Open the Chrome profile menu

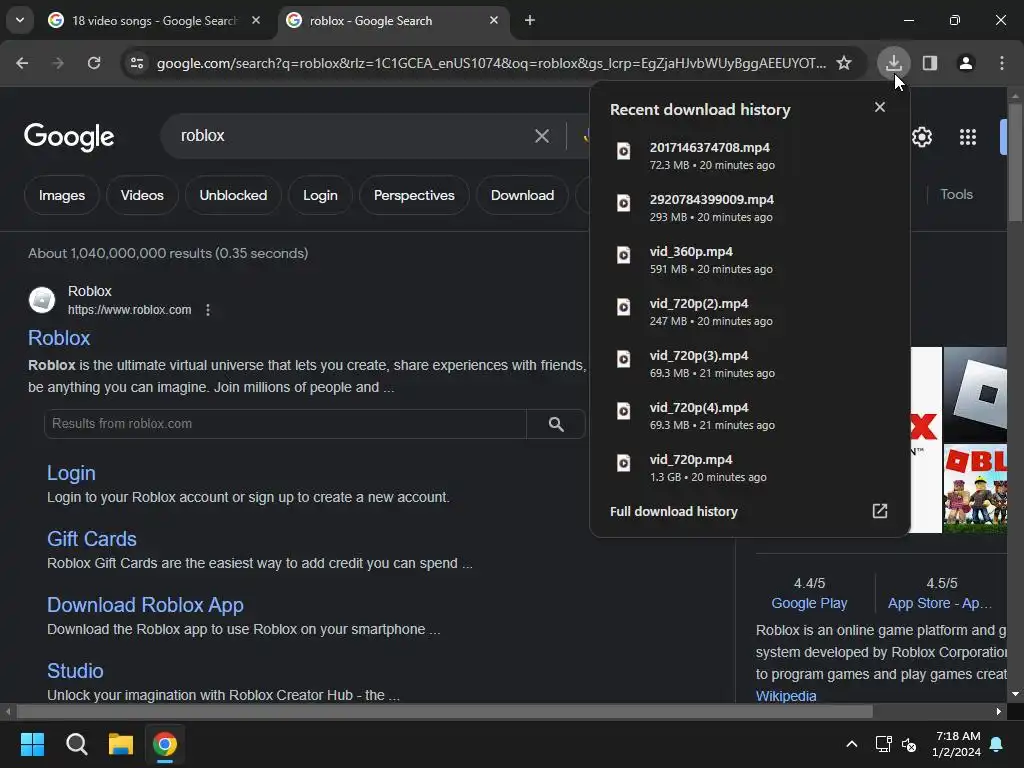click(966, 63)
